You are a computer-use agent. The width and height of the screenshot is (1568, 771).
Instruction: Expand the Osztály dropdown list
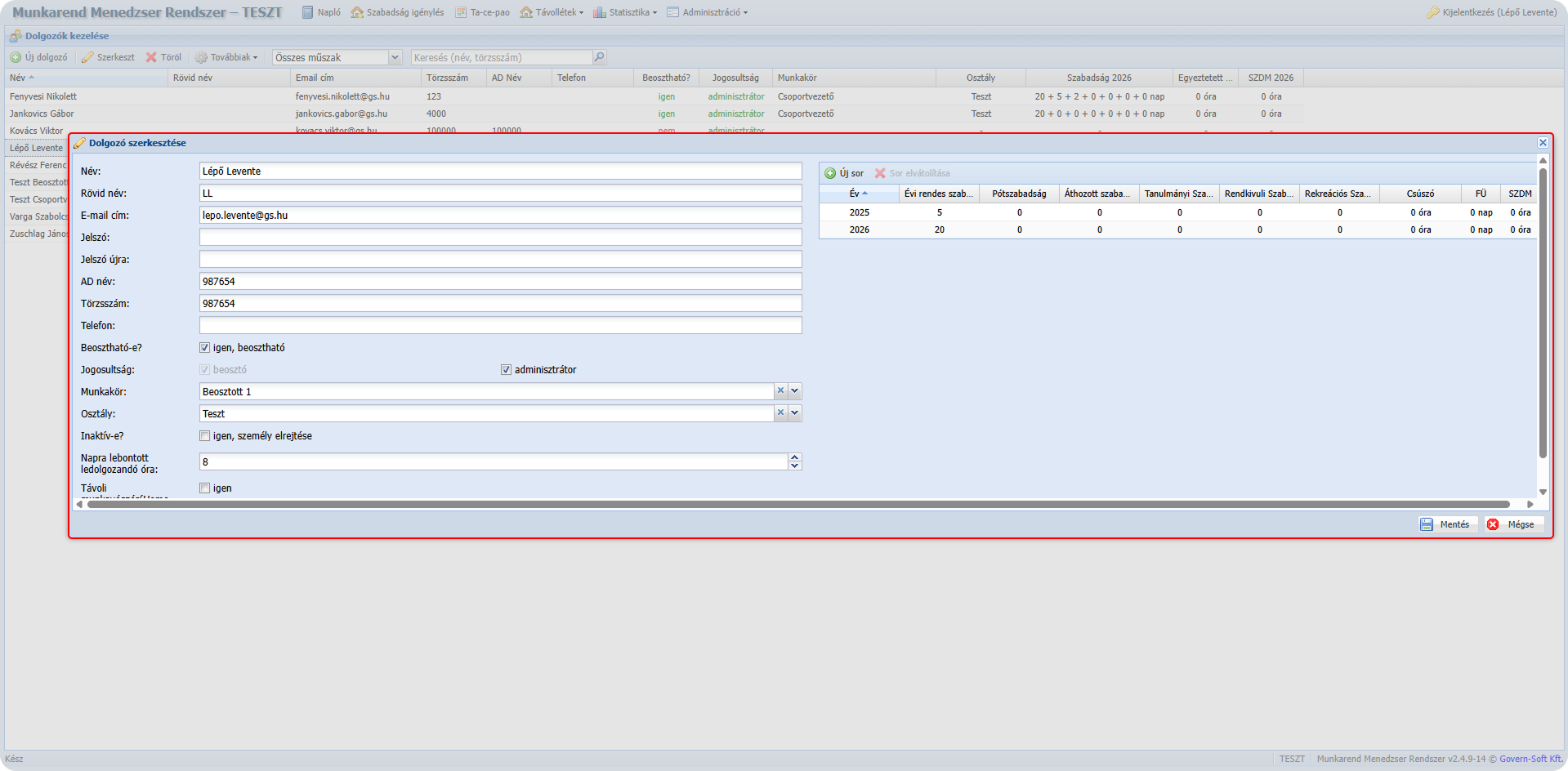[794, 413]
